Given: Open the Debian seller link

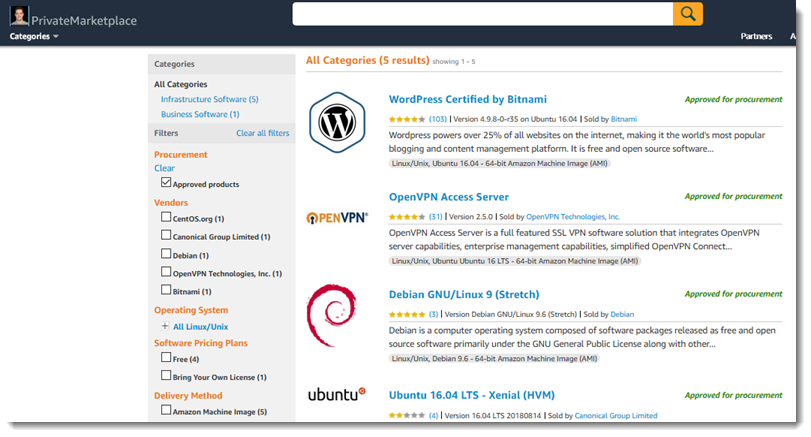Looking at the screenshot, I should (622, 314).
